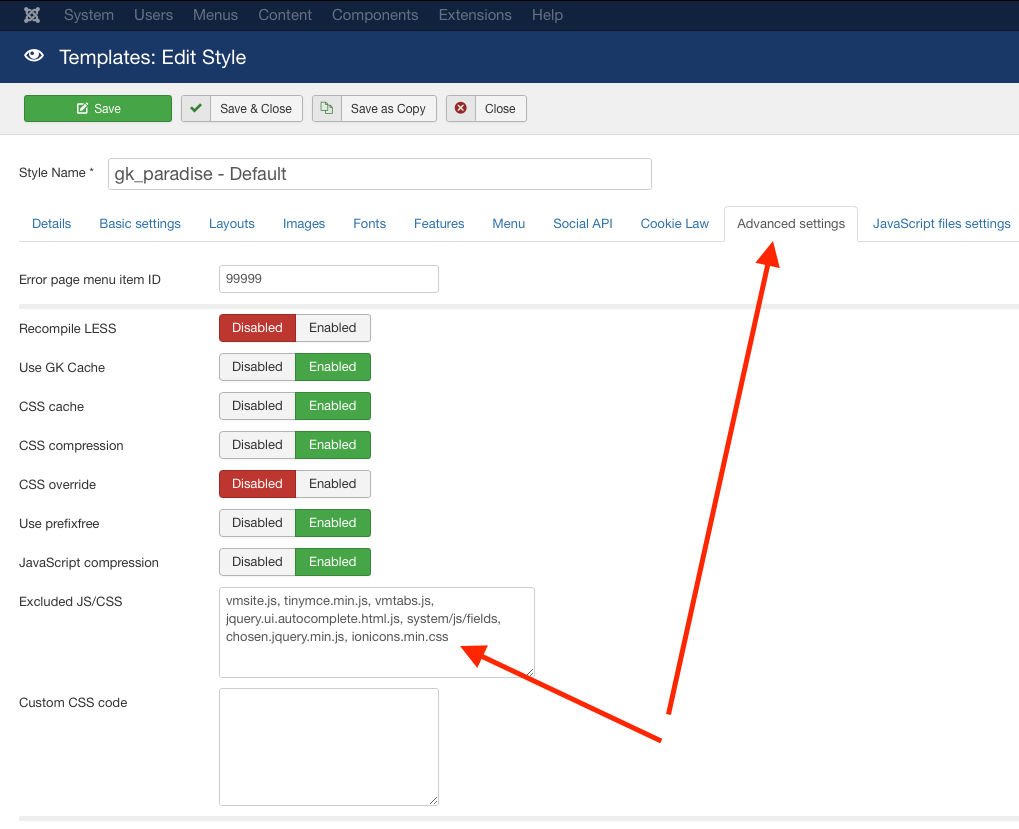The width and height of the screenshot is (1019, 829).
Task: Switch to the Features tab
Action: [439, 223]
